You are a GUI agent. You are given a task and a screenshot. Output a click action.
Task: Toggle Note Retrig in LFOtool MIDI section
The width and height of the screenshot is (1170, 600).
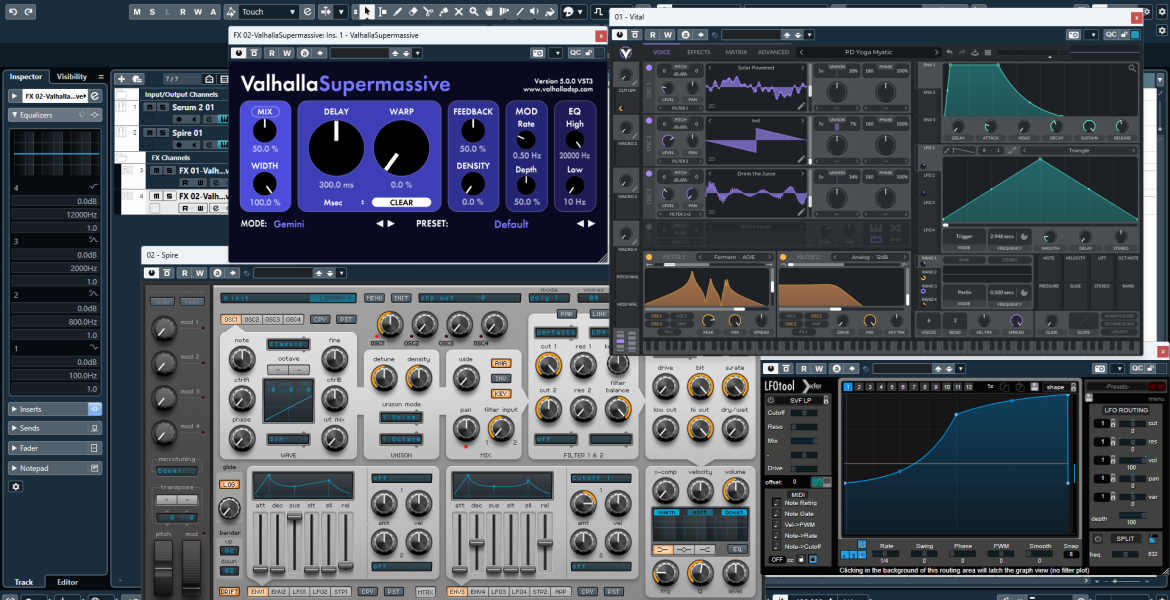point(777,503)
